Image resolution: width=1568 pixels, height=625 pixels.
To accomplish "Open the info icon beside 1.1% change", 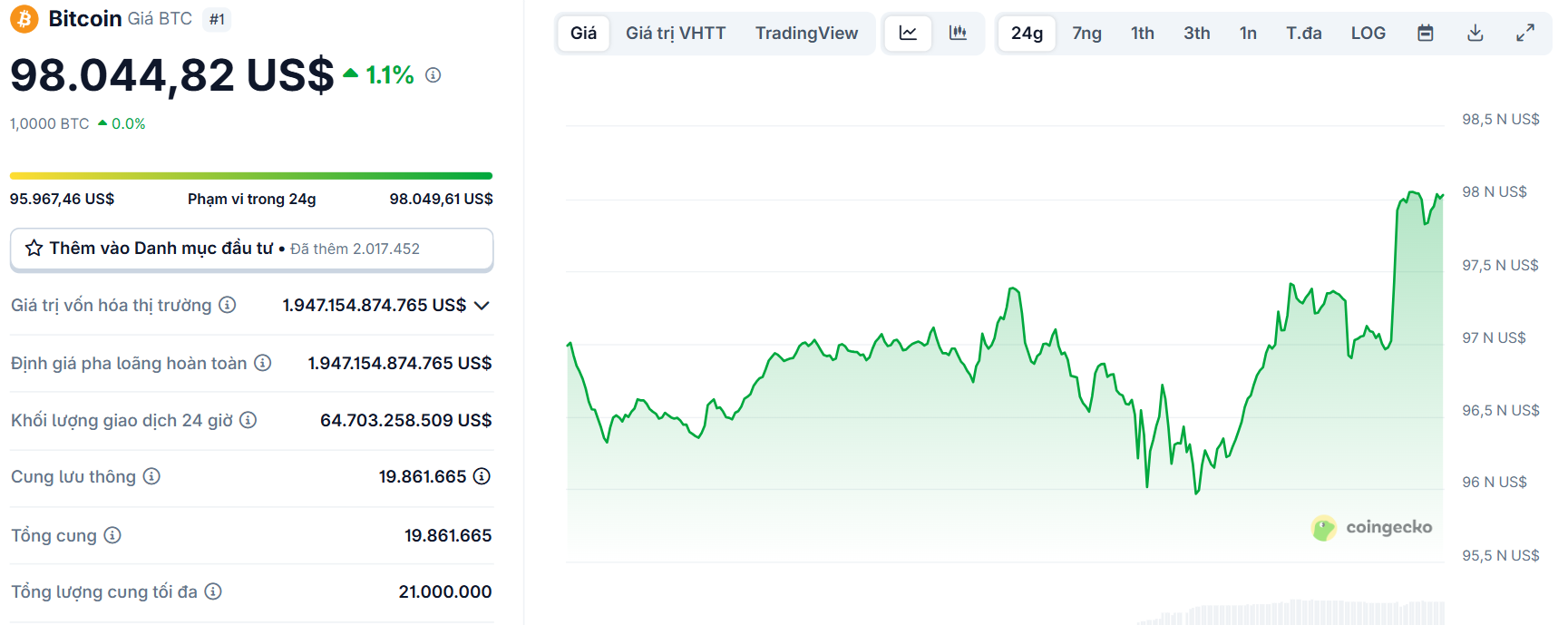I will tap(433, 75).
